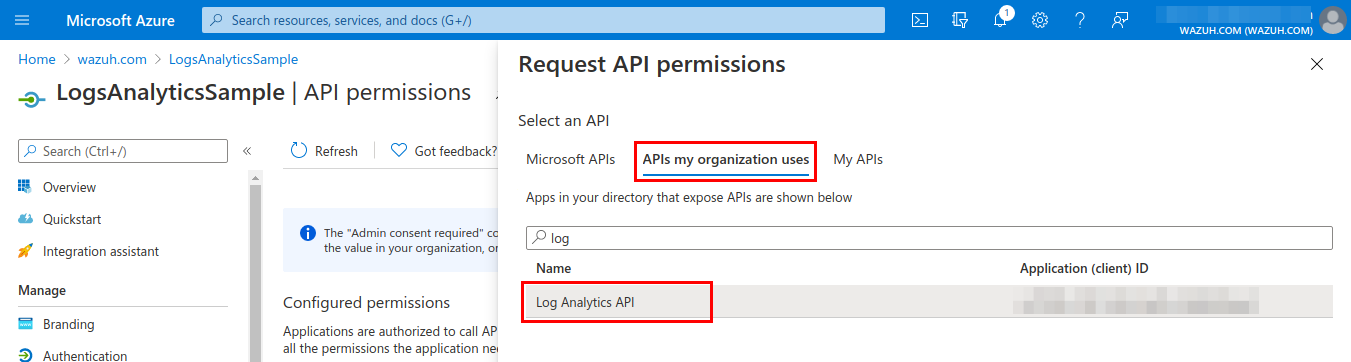
Task: Go to wazuh.com breadcrumb
Action: click(x=112, y=59)
